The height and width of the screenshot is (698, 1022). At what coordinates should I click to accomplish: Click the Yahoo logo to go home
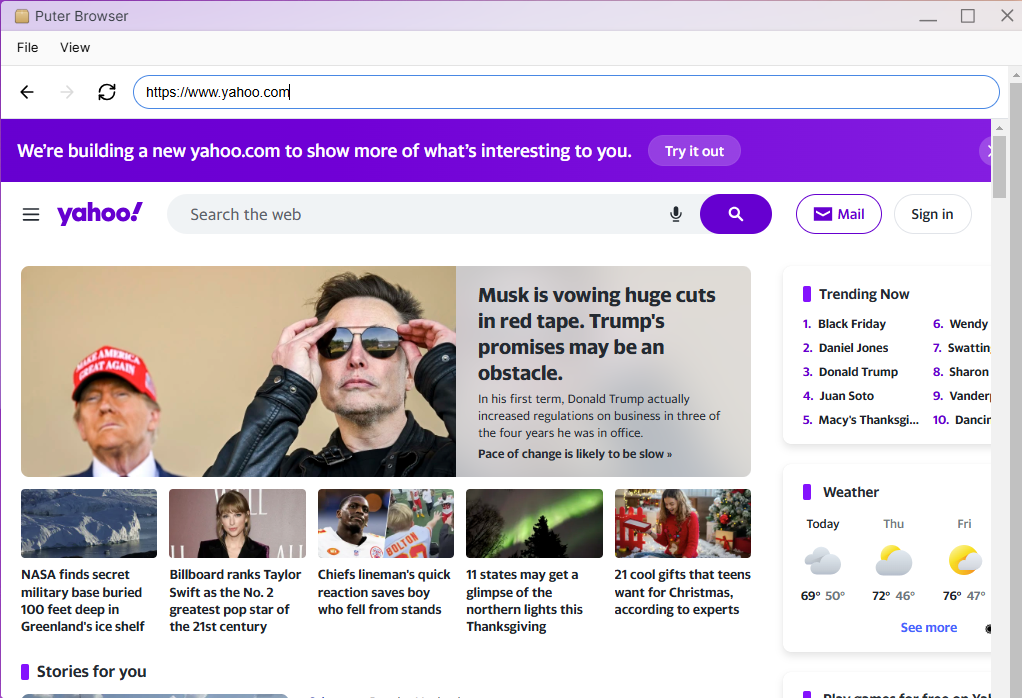[100, 213]
